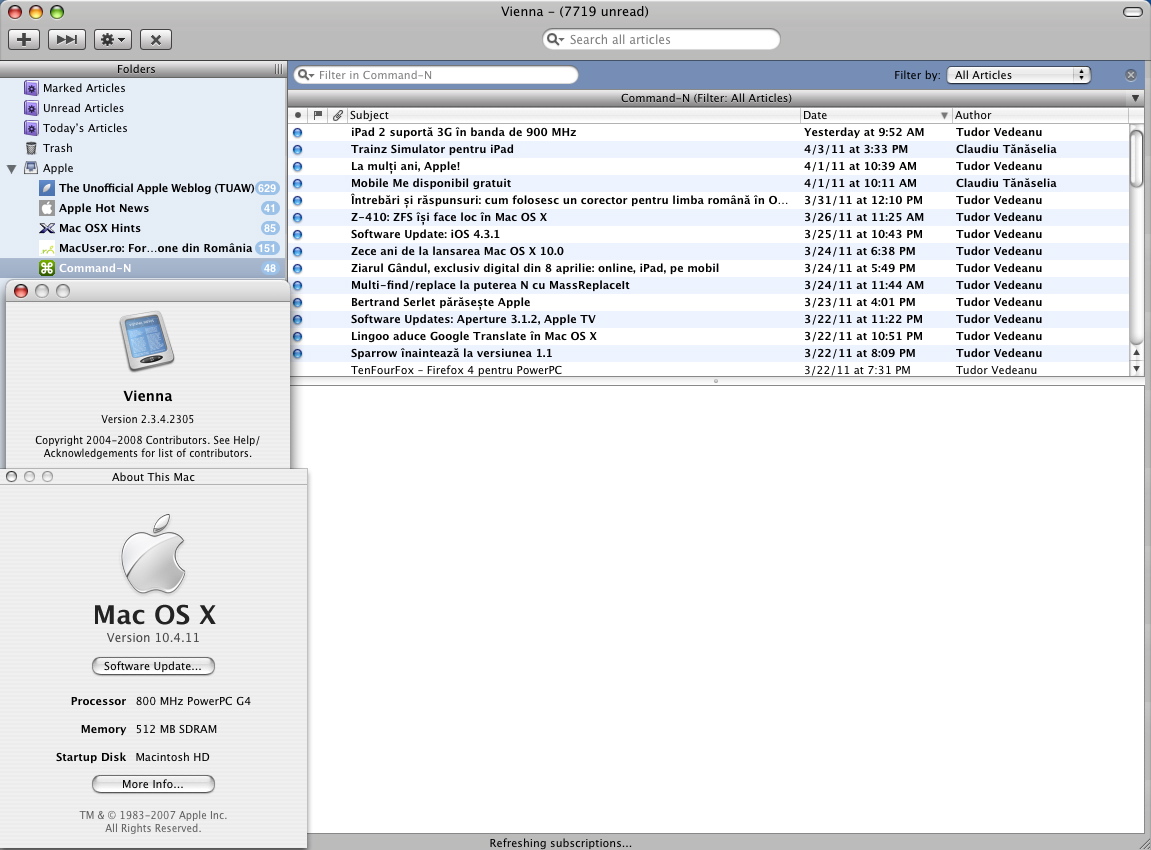Select the Marked Articles smart folder
The height and width of the screenshot is (850, 1151).
(x=143, y=88)
